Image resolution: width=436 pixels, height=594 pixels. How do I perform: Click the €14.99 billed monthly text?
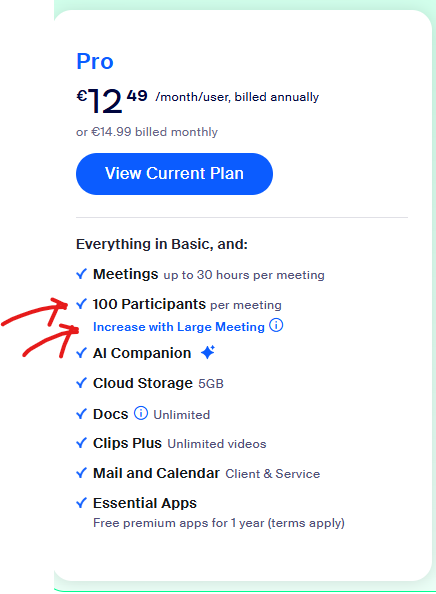155,132
